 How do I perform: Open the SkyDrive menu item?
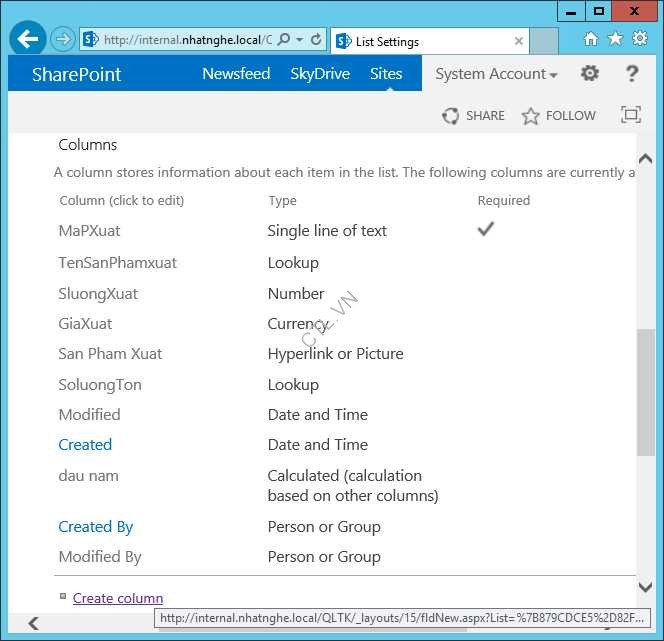(x=320, y=74)
